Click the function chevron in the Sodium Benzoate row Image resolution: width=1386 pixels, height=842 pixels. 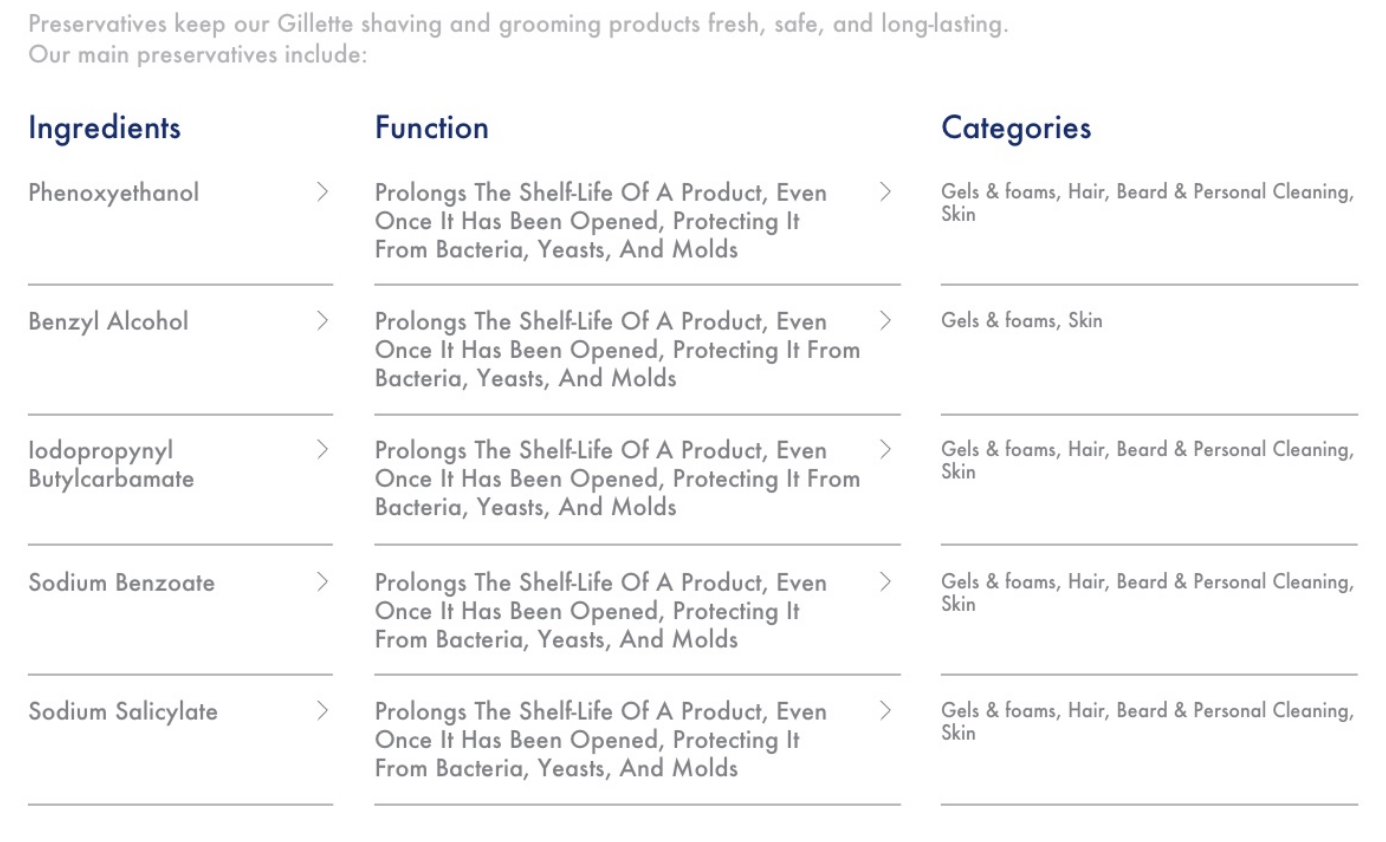click(885, 582)
